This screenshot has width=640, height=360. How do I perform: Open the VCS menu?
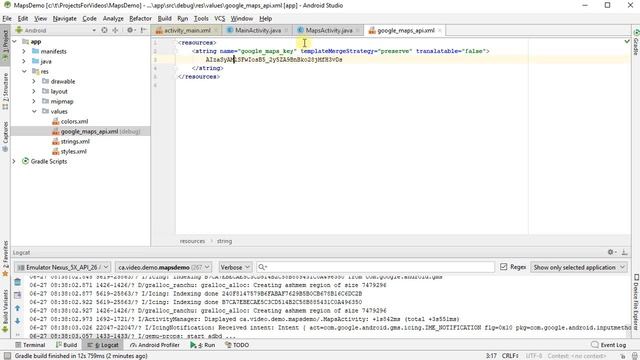point(220,18)
